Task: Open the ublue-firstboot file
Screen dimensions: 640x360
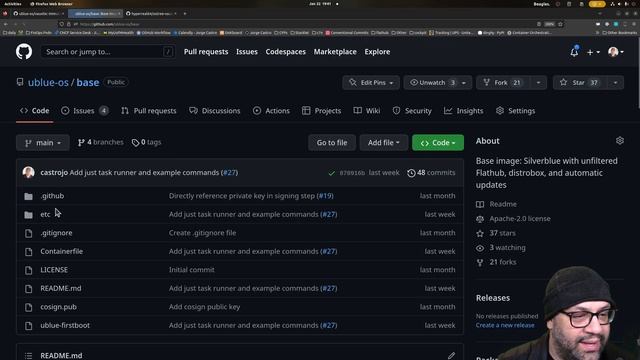Action: (x=65, y=325)
